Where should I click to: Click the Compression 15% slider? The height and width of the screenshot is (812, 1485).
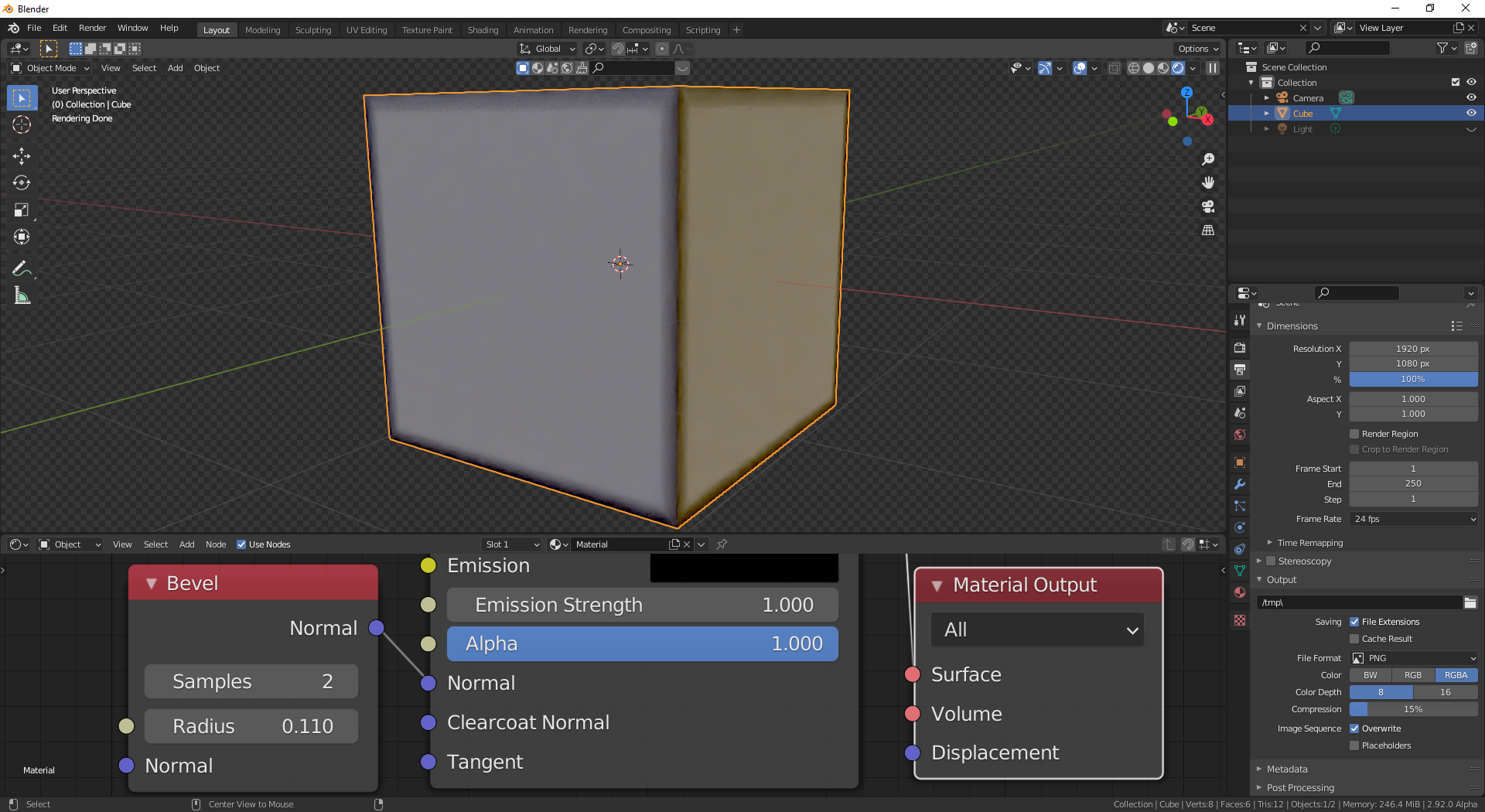coord(1414,709)
